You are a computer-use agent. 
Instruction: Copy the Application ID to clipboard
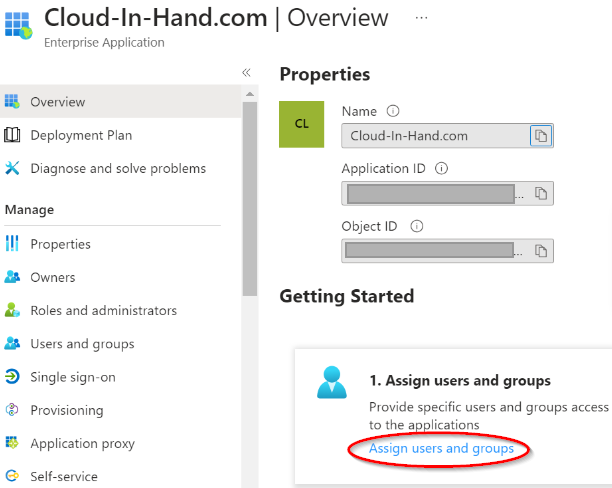pyautogui.click(x=541, y=193)
